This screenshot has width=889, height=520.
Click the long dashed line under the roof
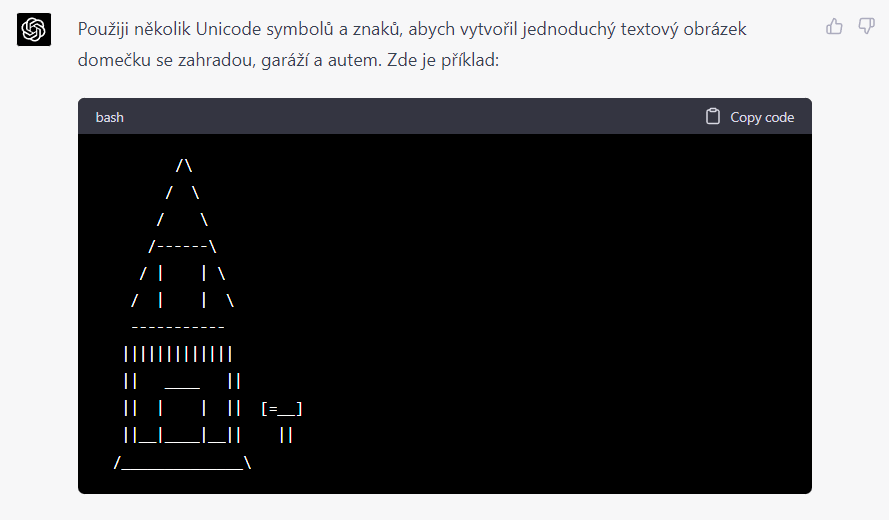[178, 327]
